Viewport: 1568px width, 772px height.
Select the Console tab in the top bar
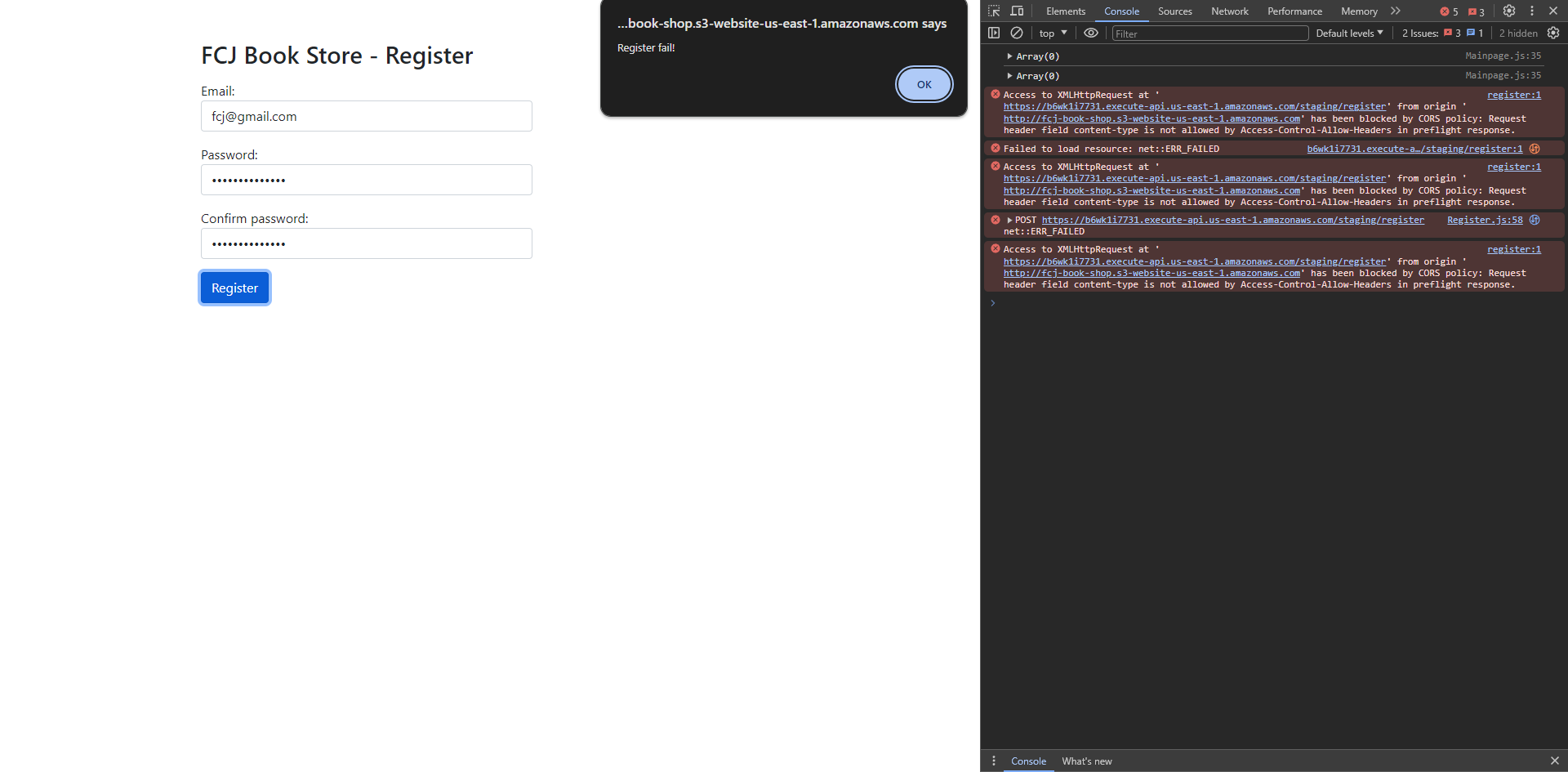1121,11
